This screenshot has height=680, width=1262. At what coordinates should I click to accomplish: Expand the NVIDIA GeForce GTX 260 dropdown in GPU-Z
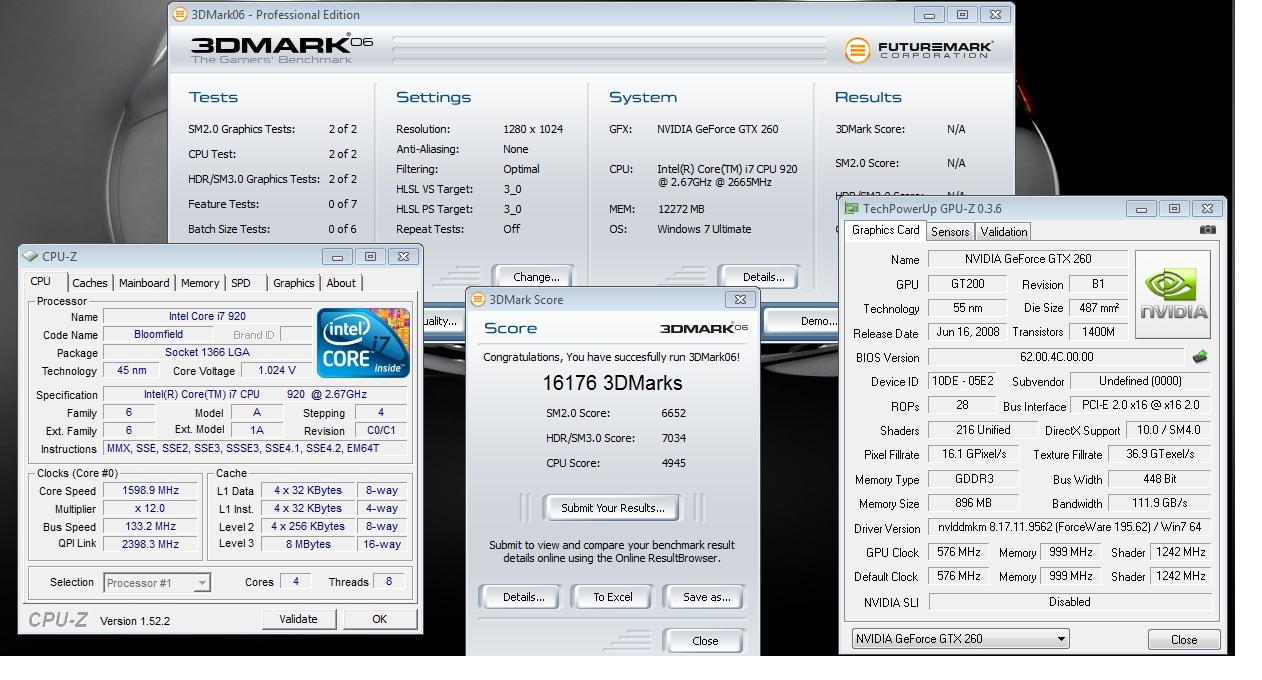pyautogui.click(x=960, y=639)
